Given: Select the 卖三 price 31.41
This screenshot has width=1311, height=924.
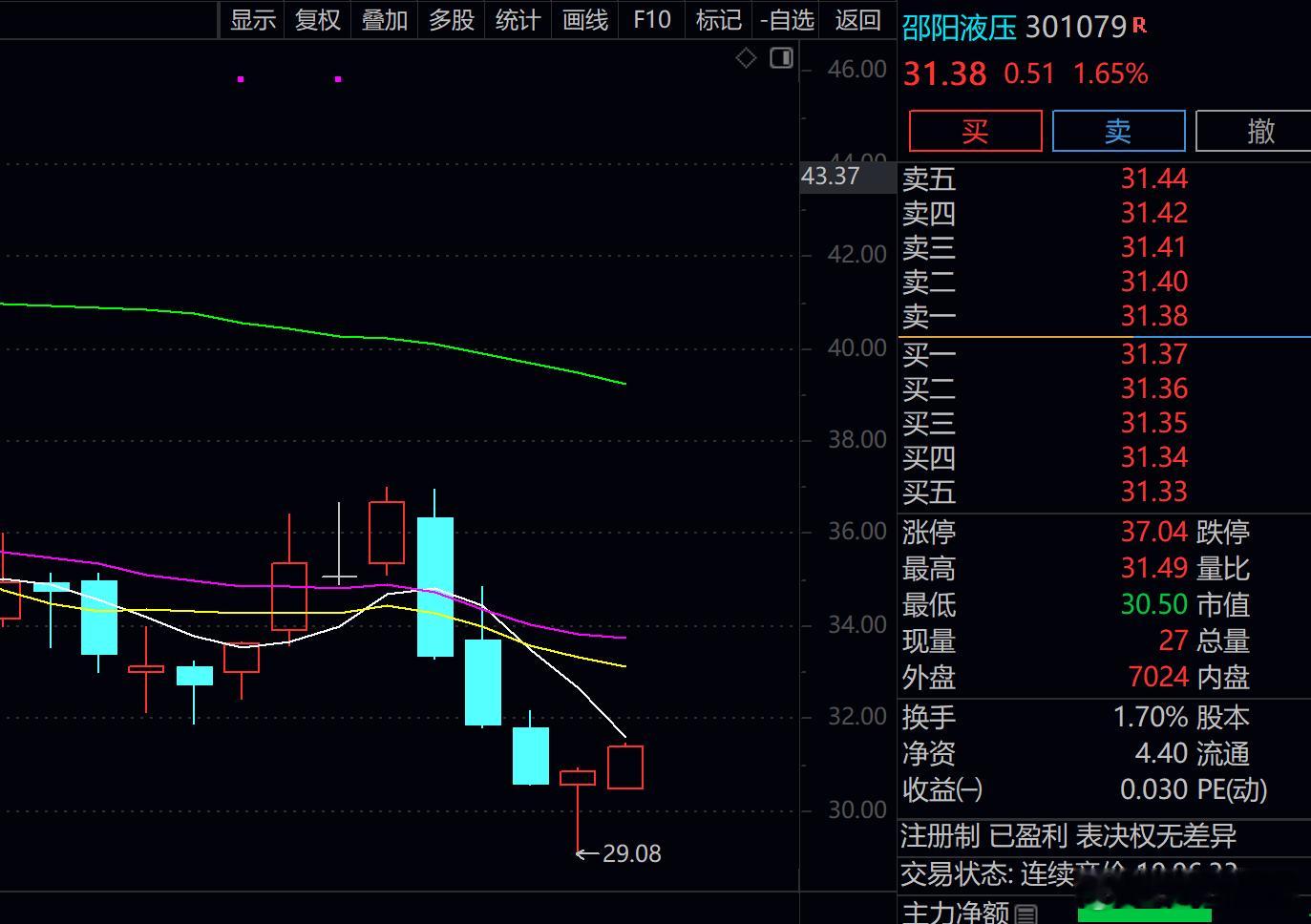Looking at the screenshot, I should pos(1153,247).
